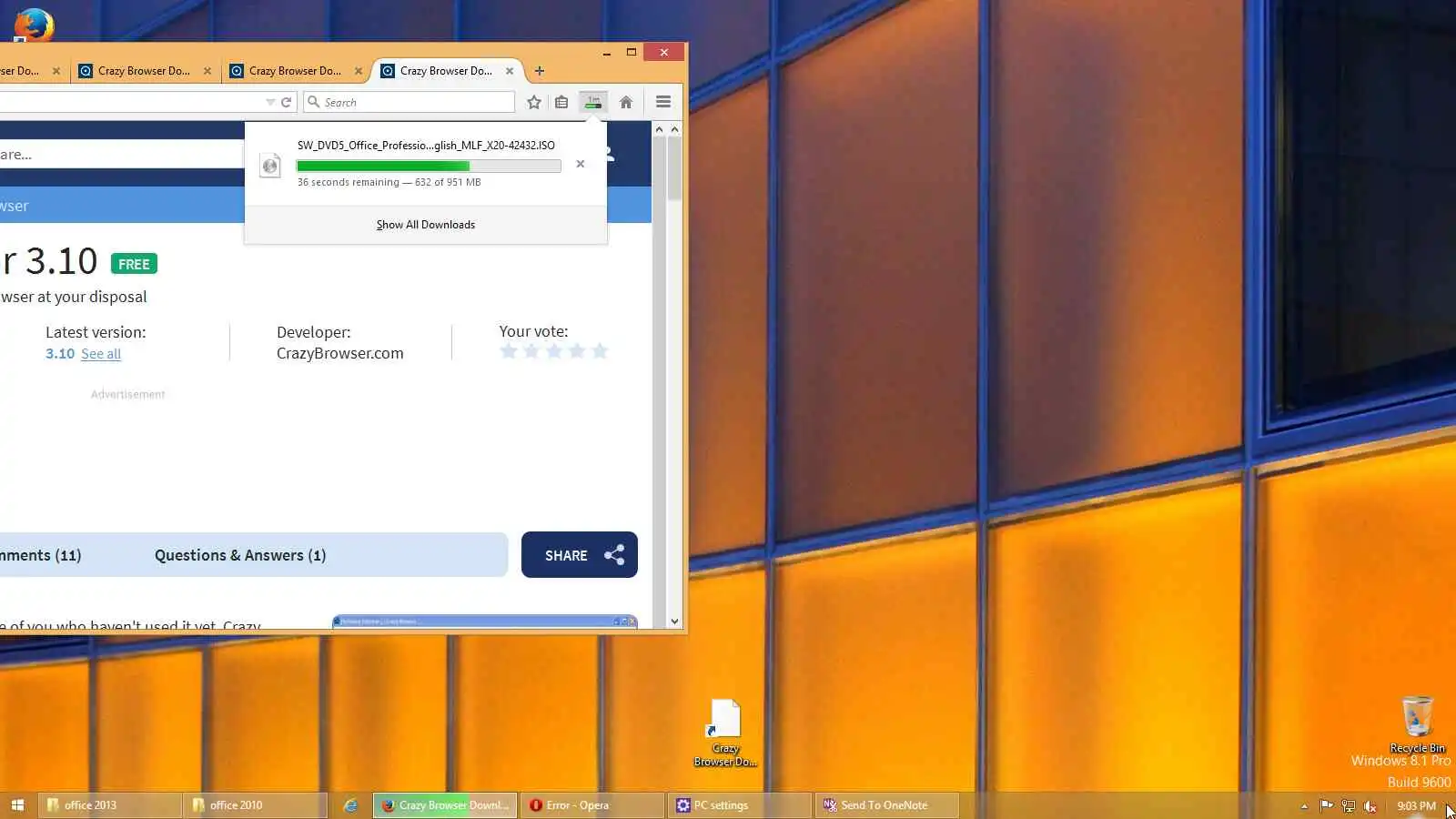Rate five stars under Your vote
This screenshot has height=819, width=1456.
(x=600, y=351)
